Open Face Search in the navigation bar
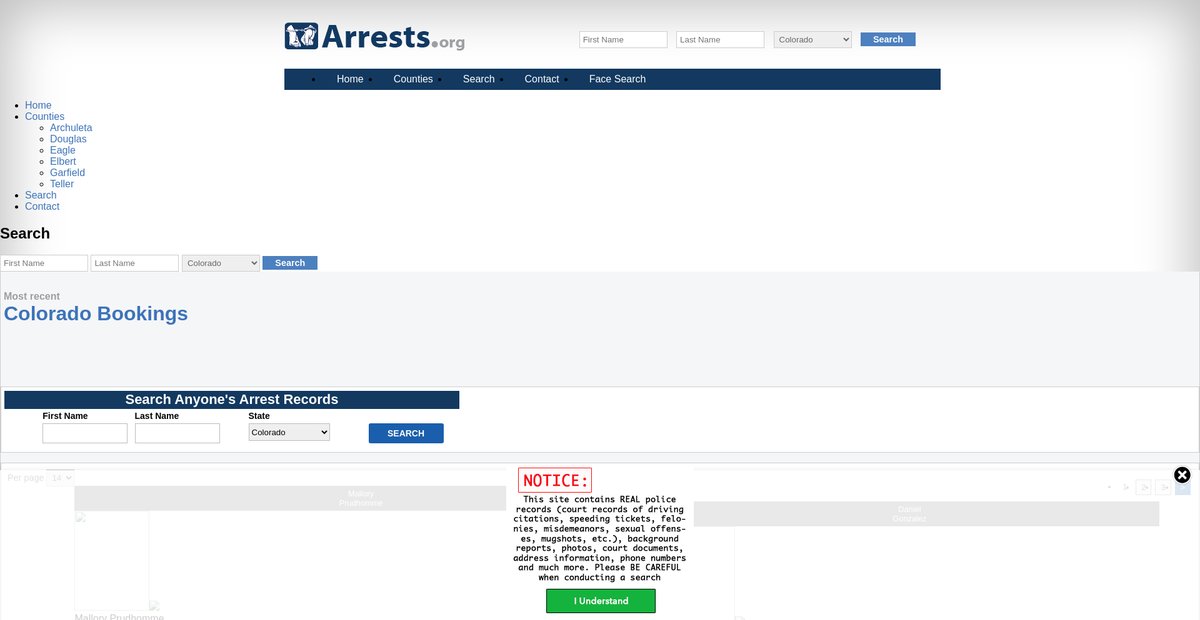This screenshot has width=1200, height=620. click(x=617, y=79)
